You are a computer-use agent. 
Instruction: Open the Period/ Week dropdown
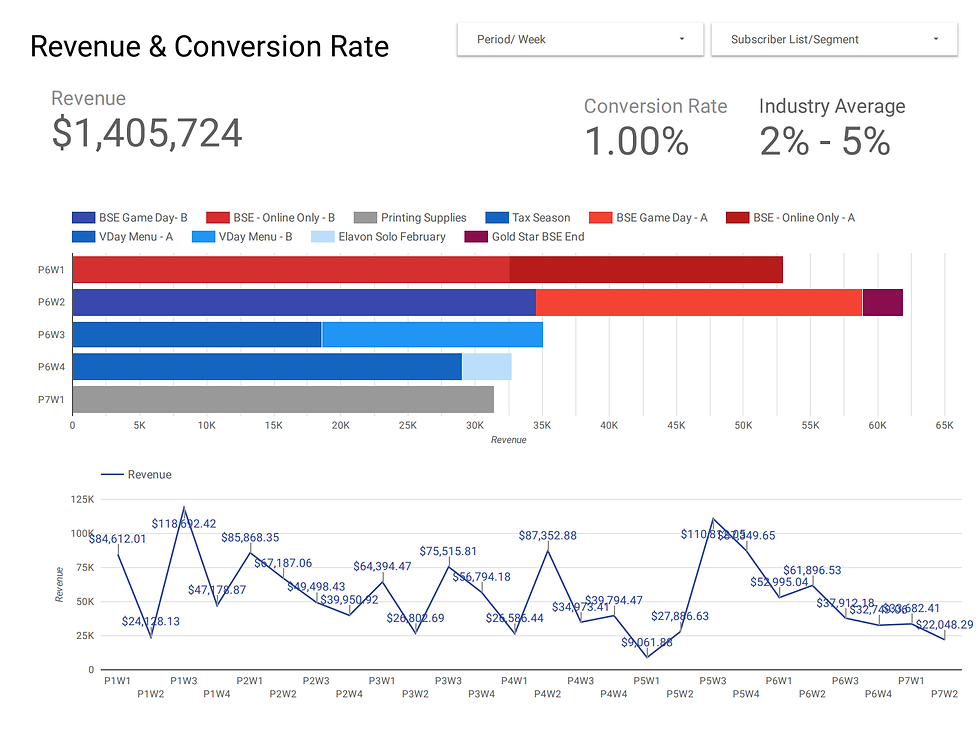tap(580, 39)
